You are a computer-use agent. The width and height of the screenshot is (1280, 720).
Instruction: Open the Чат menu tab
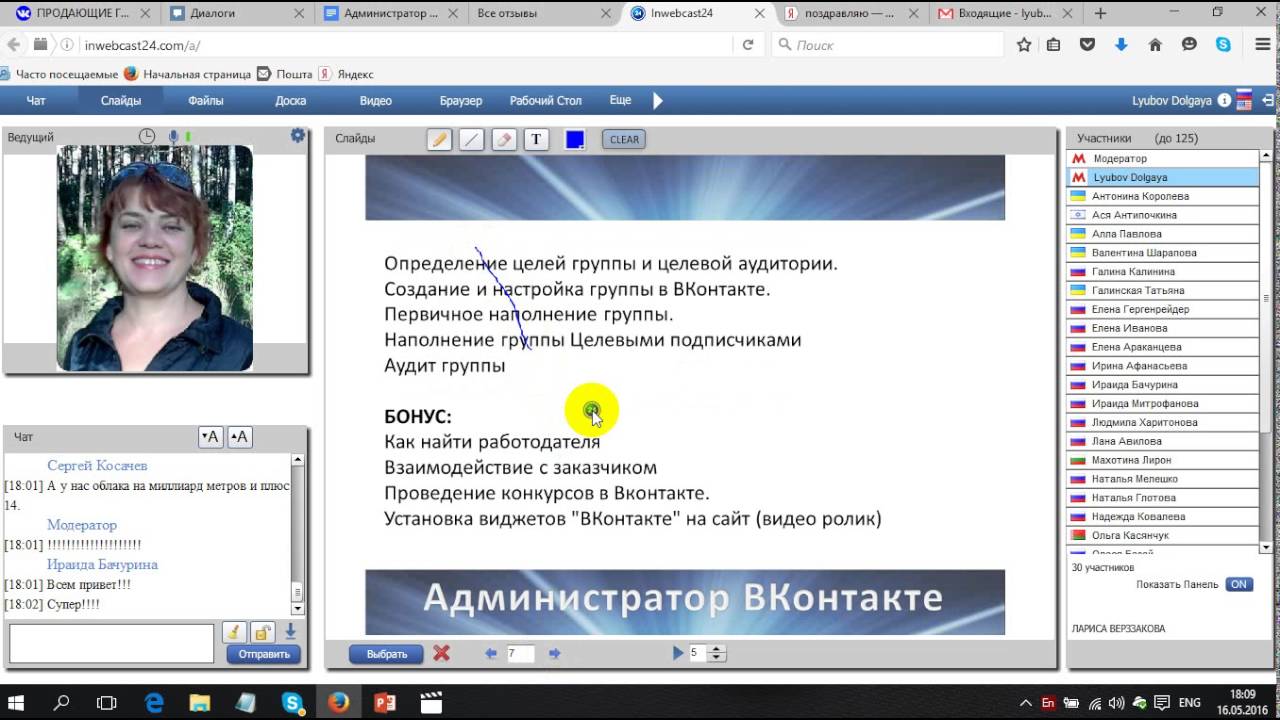point(36,101)
